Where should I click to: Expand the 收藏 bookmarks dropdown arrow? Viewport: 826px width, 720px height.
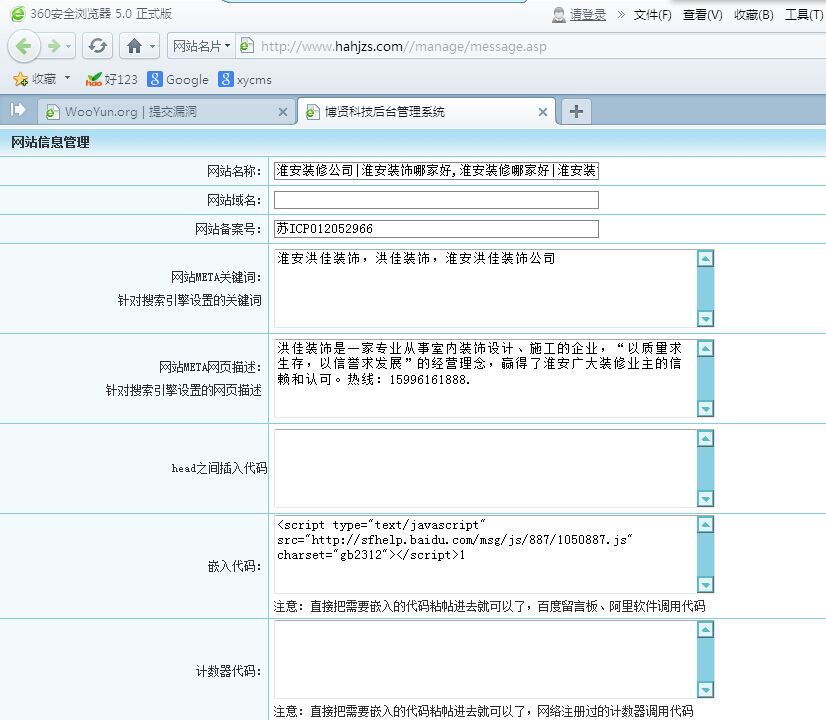pyautogui.click(x=67, y=78)
